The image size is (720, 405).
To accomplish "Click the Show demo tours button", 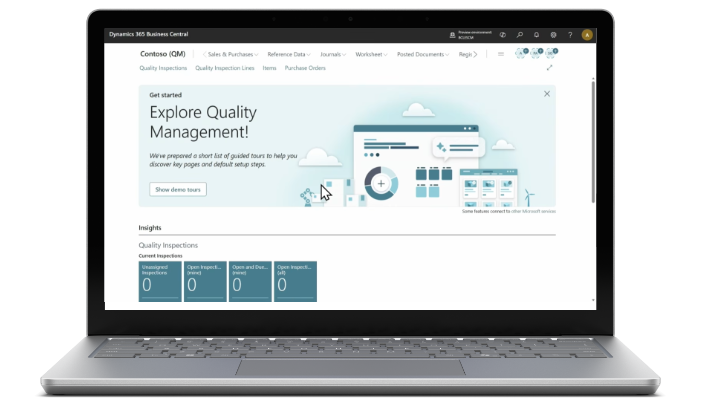I will [x=178, y=189].
